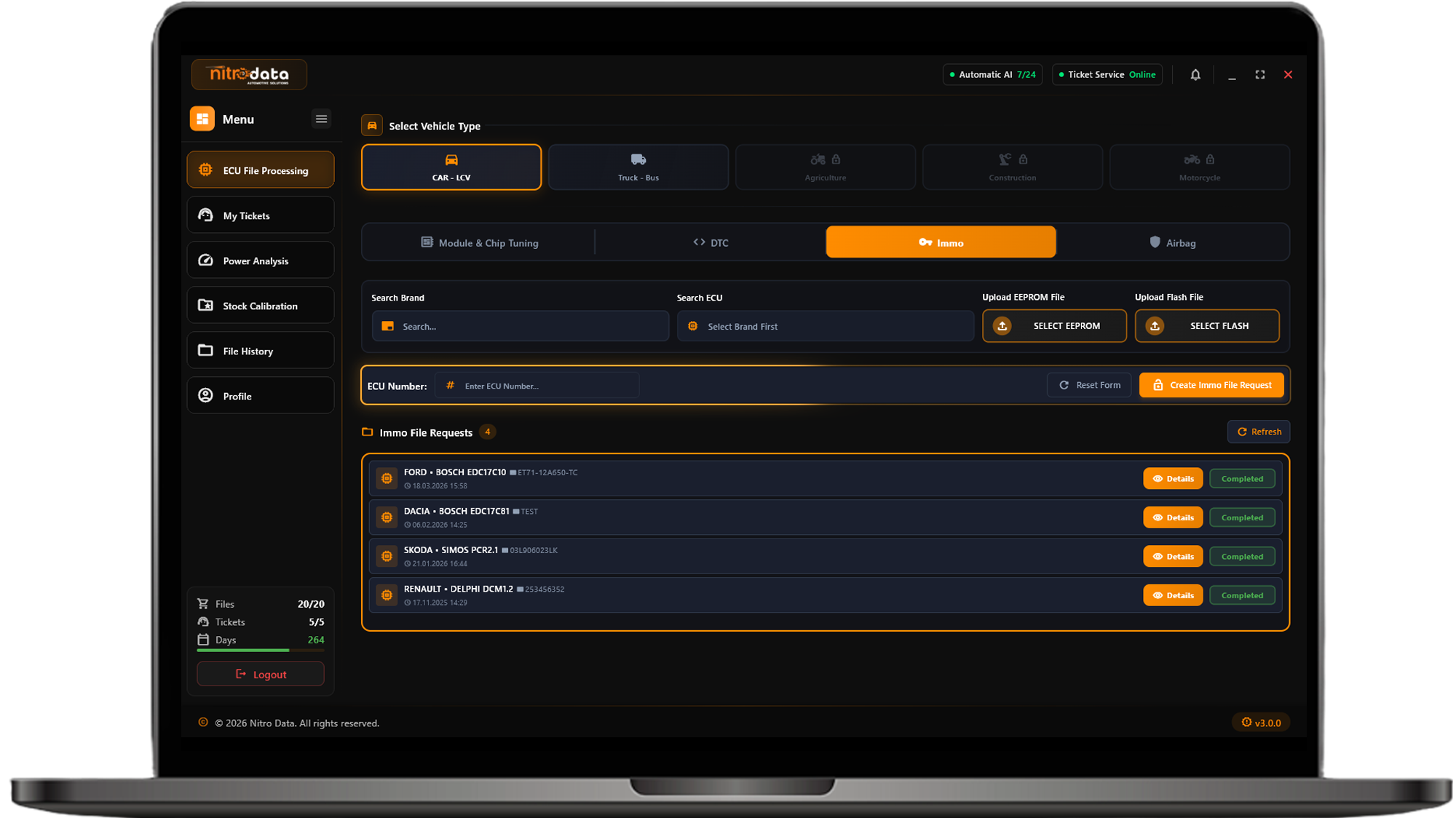This screenshot has width=1456, height=818.
Task: View Details of DACIA Bosch EDC17C81 request
Action: (1173, 517)
